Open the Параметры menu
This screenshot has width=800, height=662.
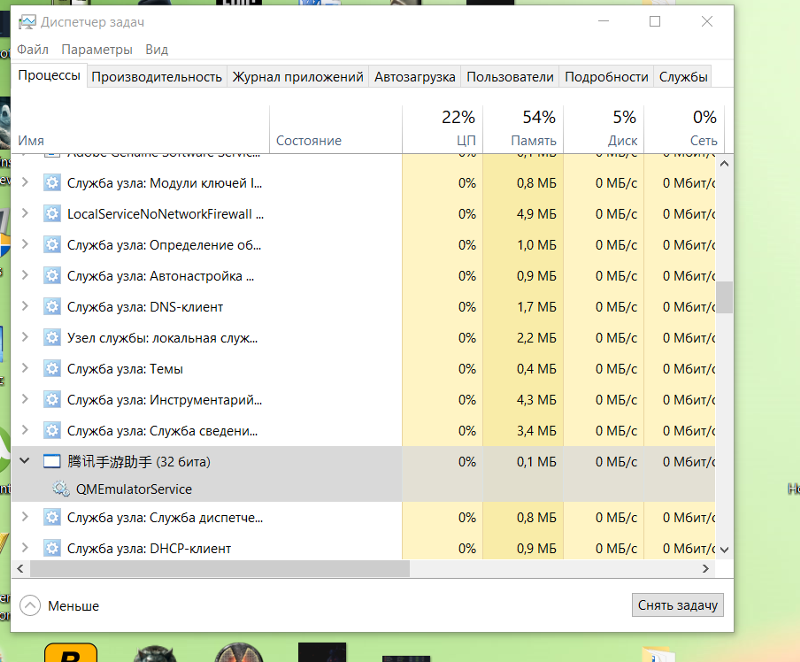click(x=96, y=49)
